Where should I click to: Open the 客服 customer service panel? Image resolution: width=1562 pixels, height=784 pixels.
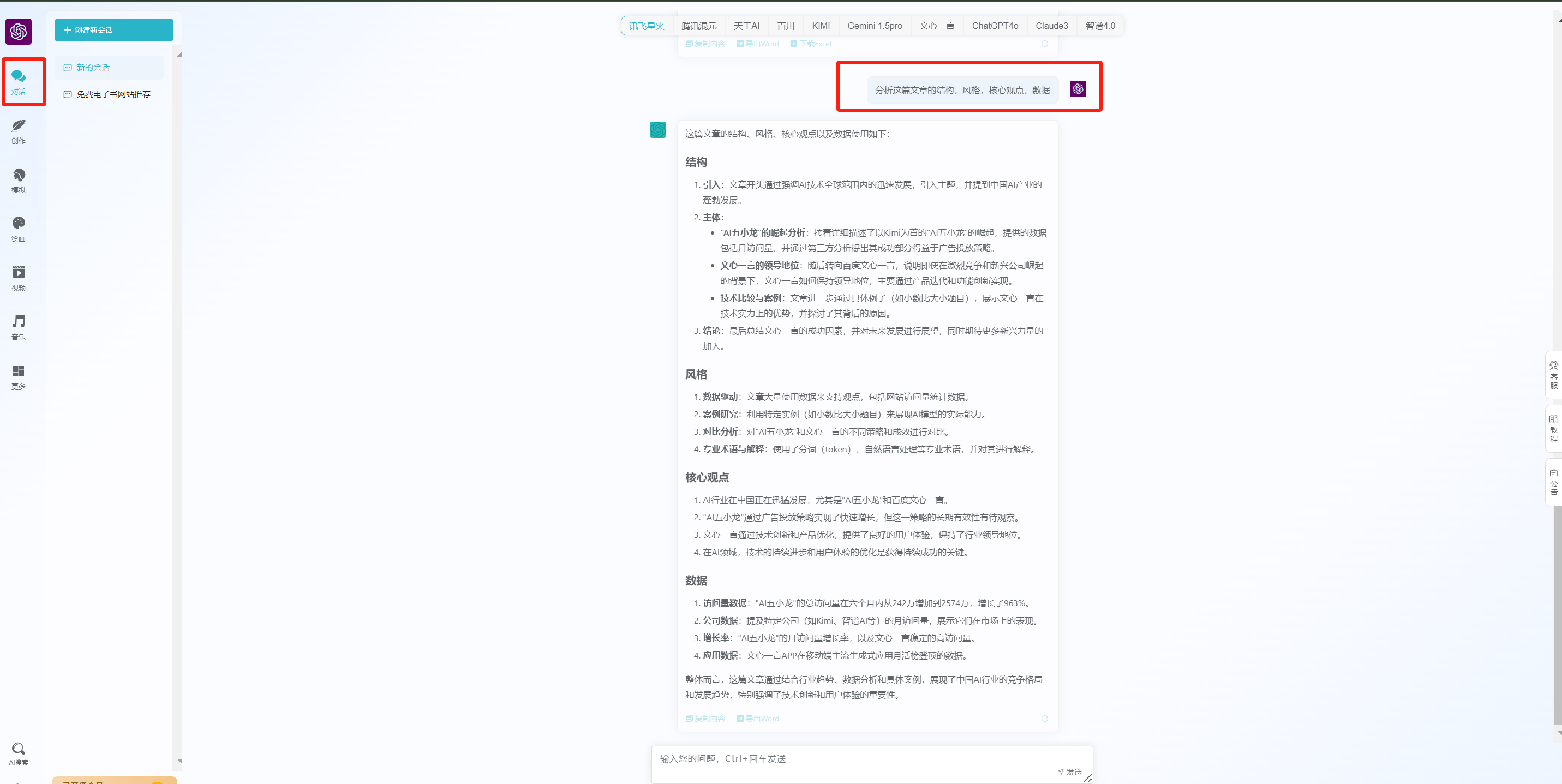coord(1553,375)
